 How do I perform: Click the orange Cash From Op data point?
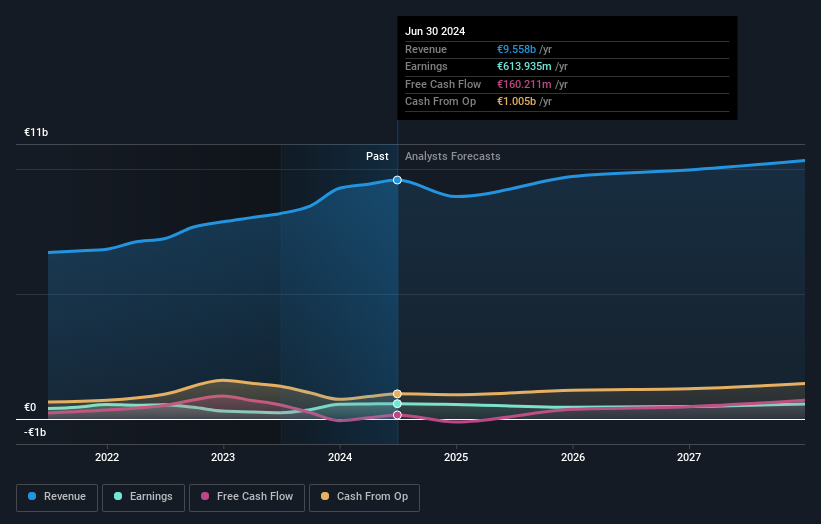397,394
